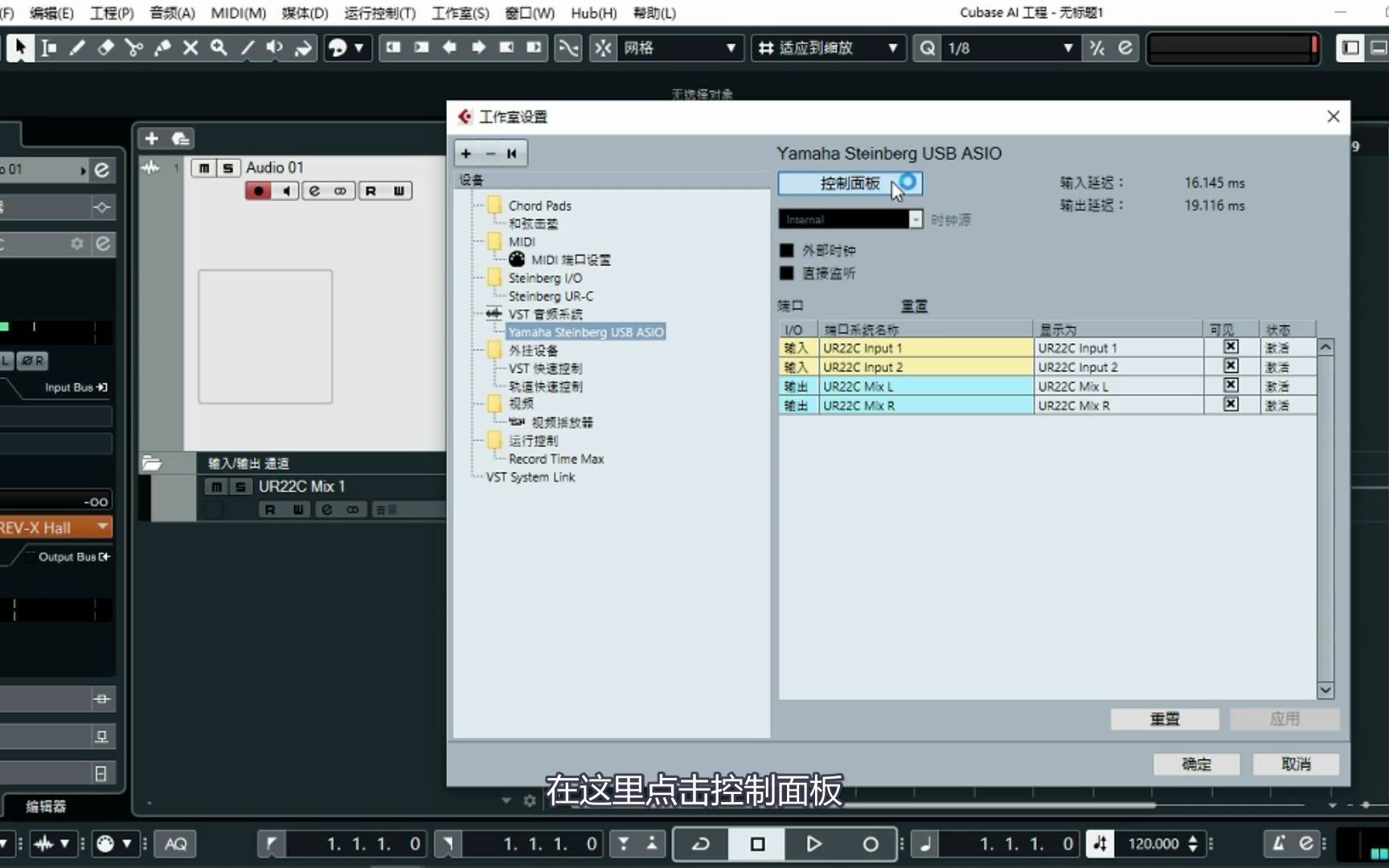Click the transport Play button
Image resolution: width=1389 pixels, height=868 pixels.
point(813,843)
